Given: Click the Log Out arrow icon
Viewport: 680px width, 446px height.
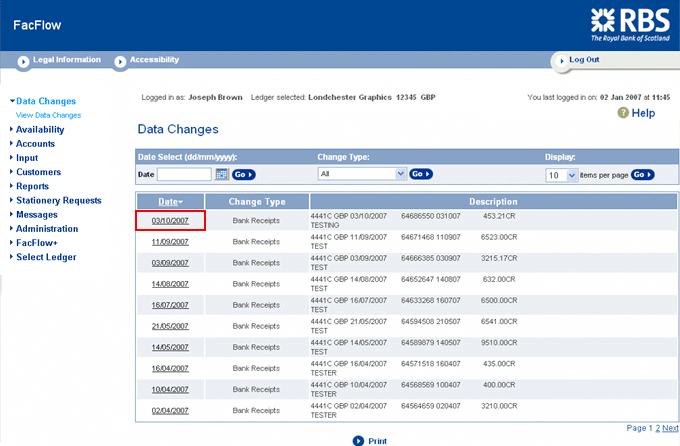Looking at the screenshot, I should click(562, 61).
